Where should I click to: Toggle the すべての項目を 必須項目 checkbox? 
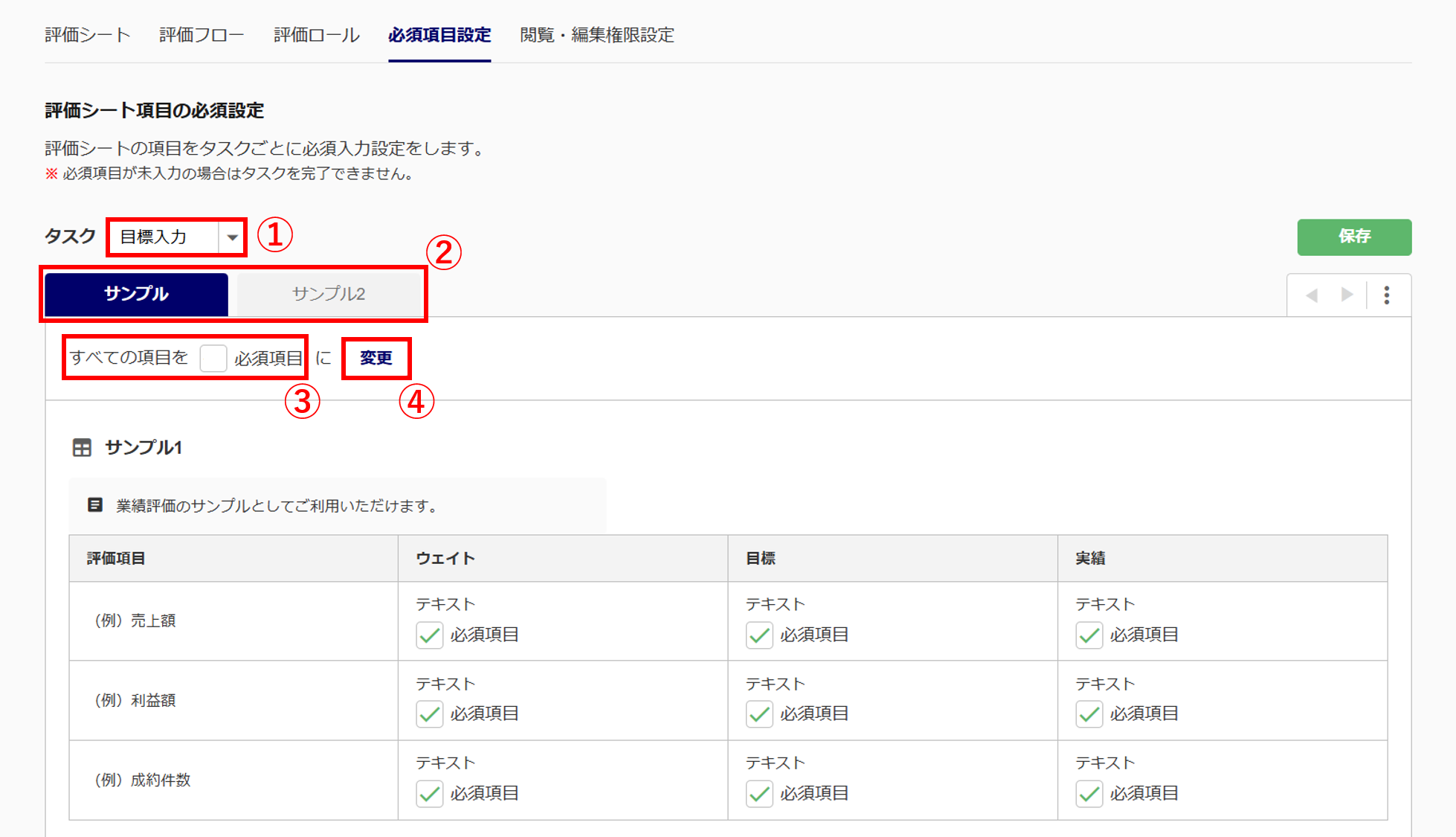(x=213, y=359)
